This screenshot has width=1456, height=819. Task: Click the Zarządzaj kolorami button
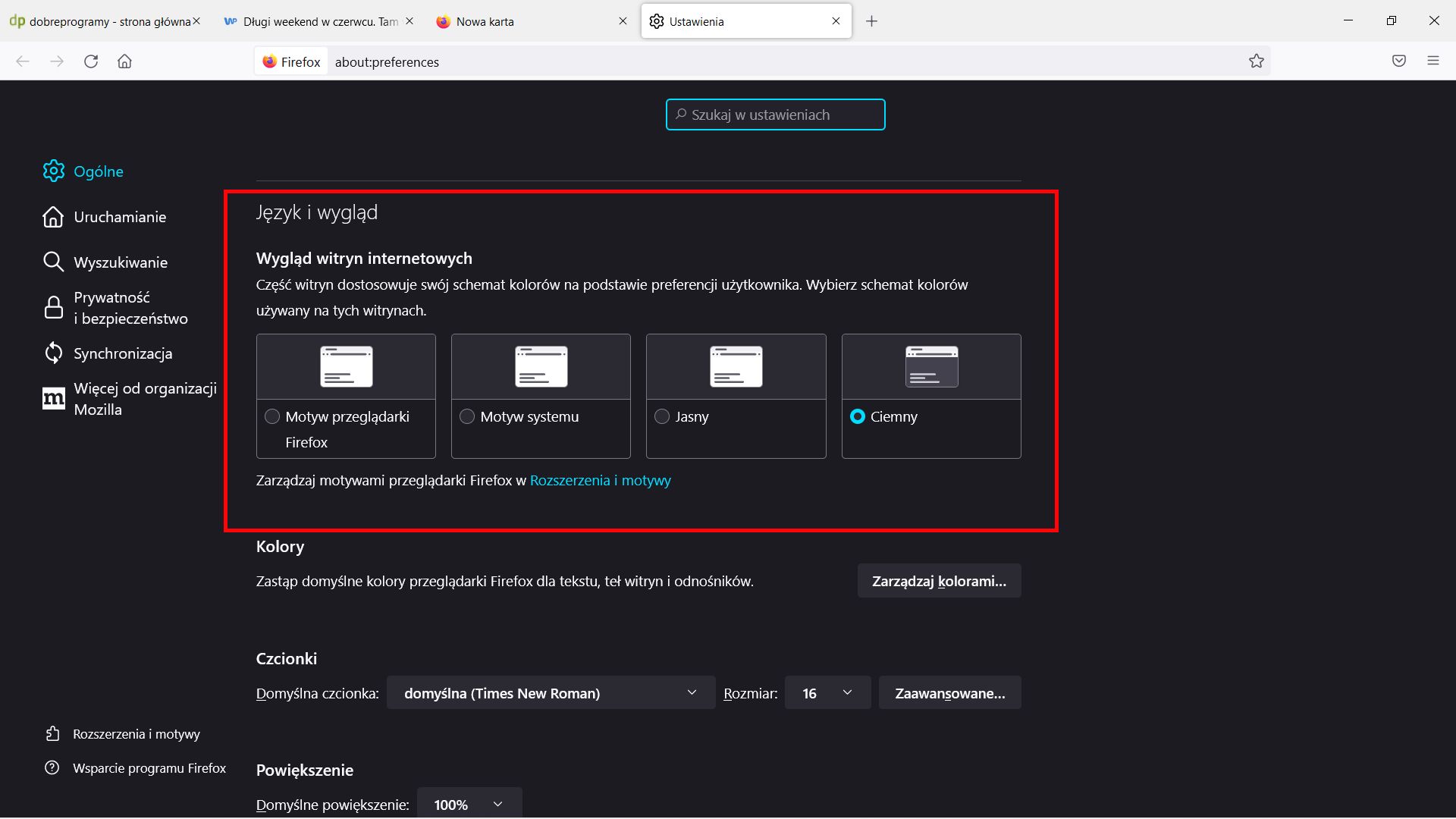939,580
